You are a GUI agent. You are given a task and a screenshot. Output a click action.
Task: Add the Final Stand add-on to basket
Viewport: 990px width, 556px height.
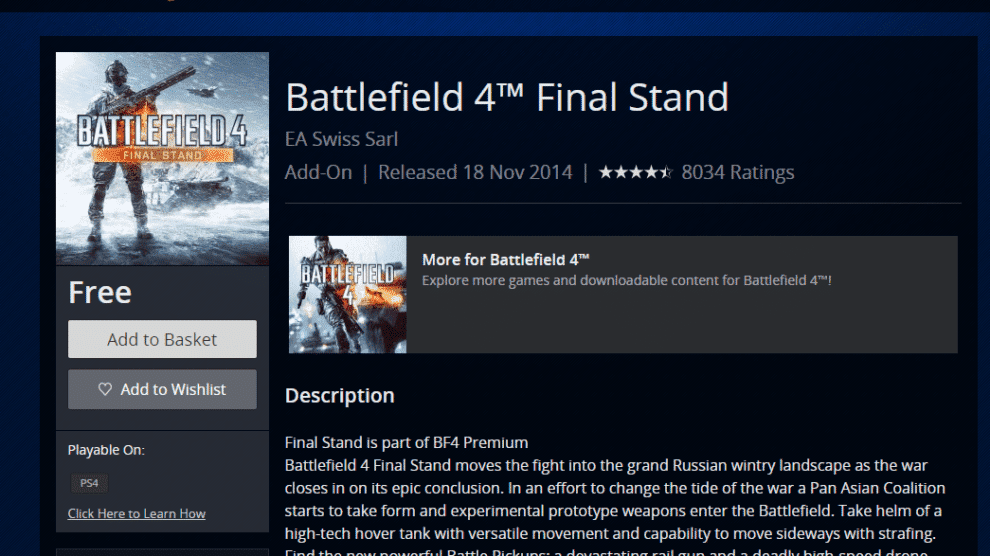[x=162, y=340]
